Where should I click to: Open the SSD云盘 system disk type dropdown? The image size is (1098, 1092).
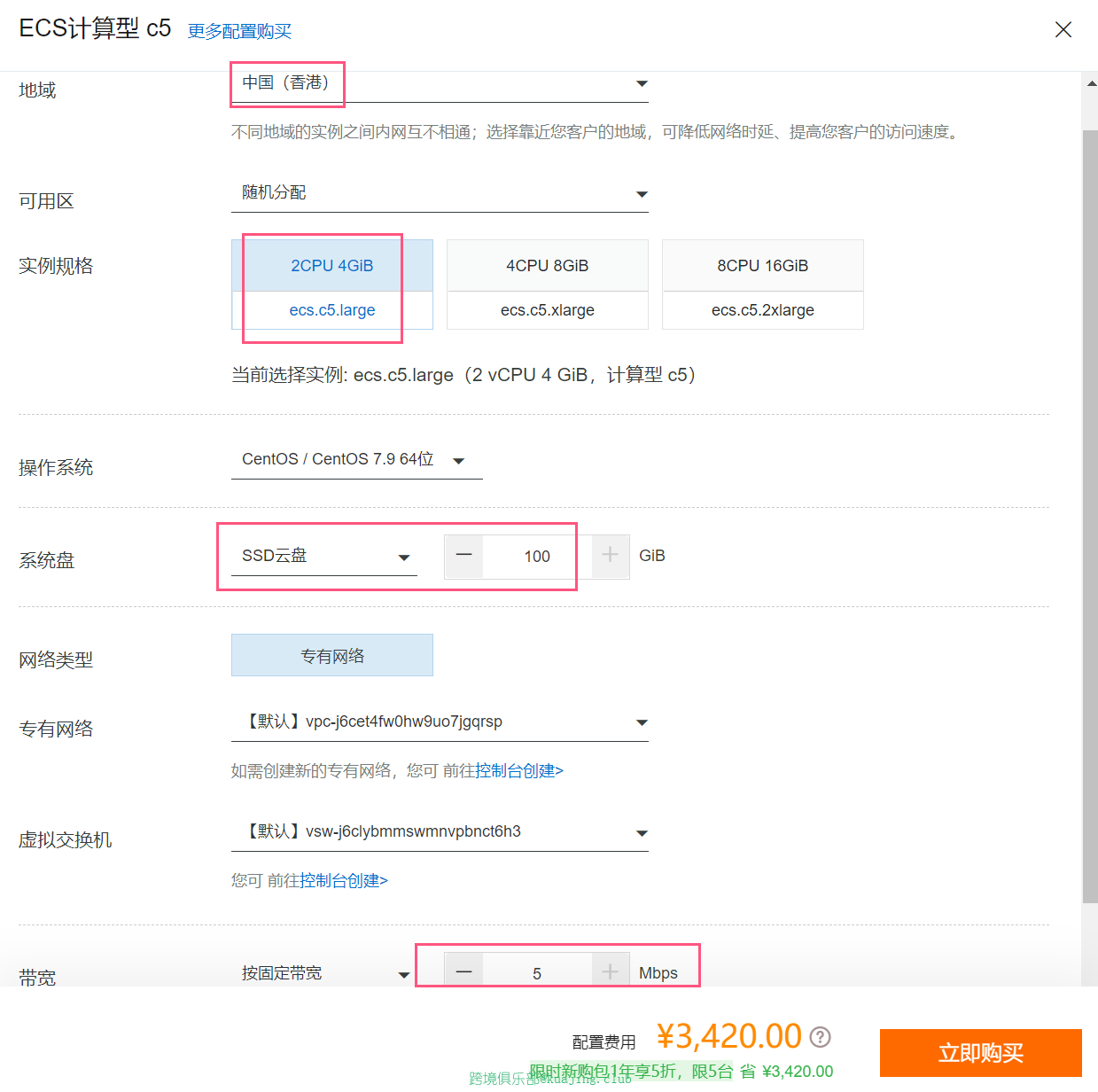324,557
